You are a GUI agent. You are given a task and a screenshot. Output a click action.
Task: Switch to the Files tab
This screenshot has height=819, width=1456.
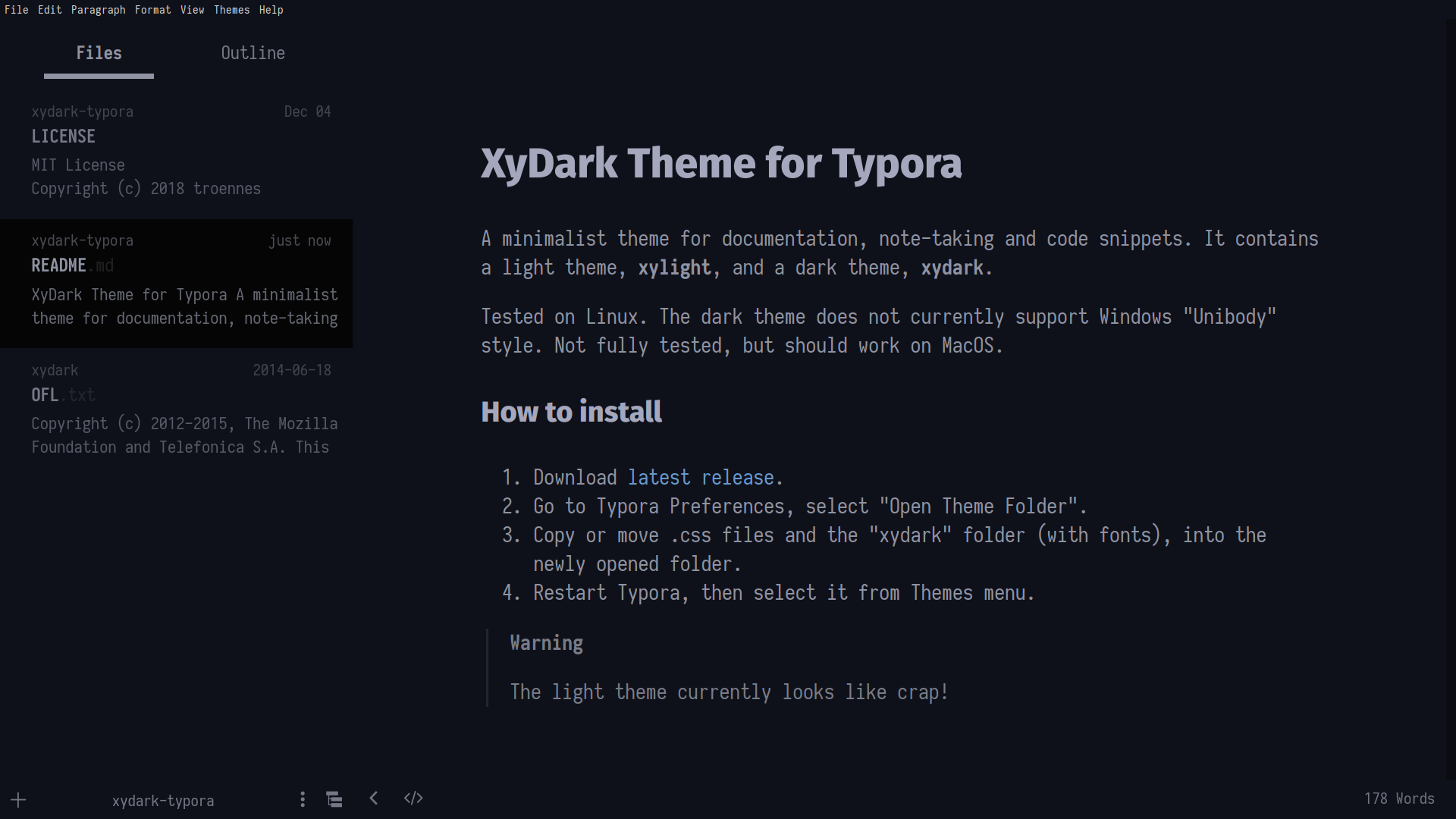pyautogui.click(x=98, y=52)
